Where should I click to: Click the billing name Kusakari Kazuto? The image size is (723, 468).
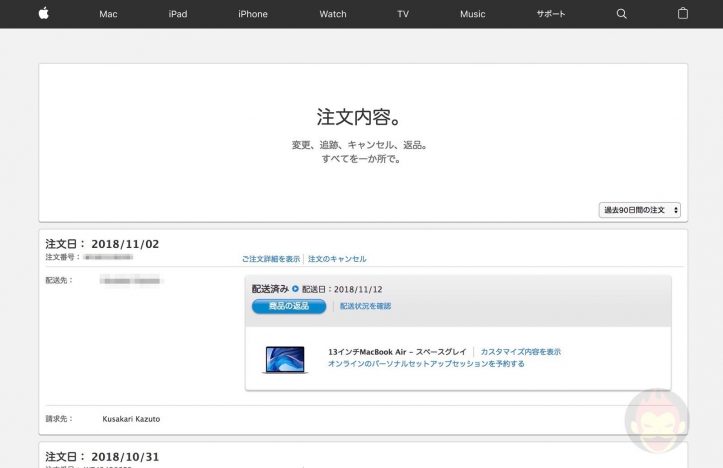coord(131,419)
